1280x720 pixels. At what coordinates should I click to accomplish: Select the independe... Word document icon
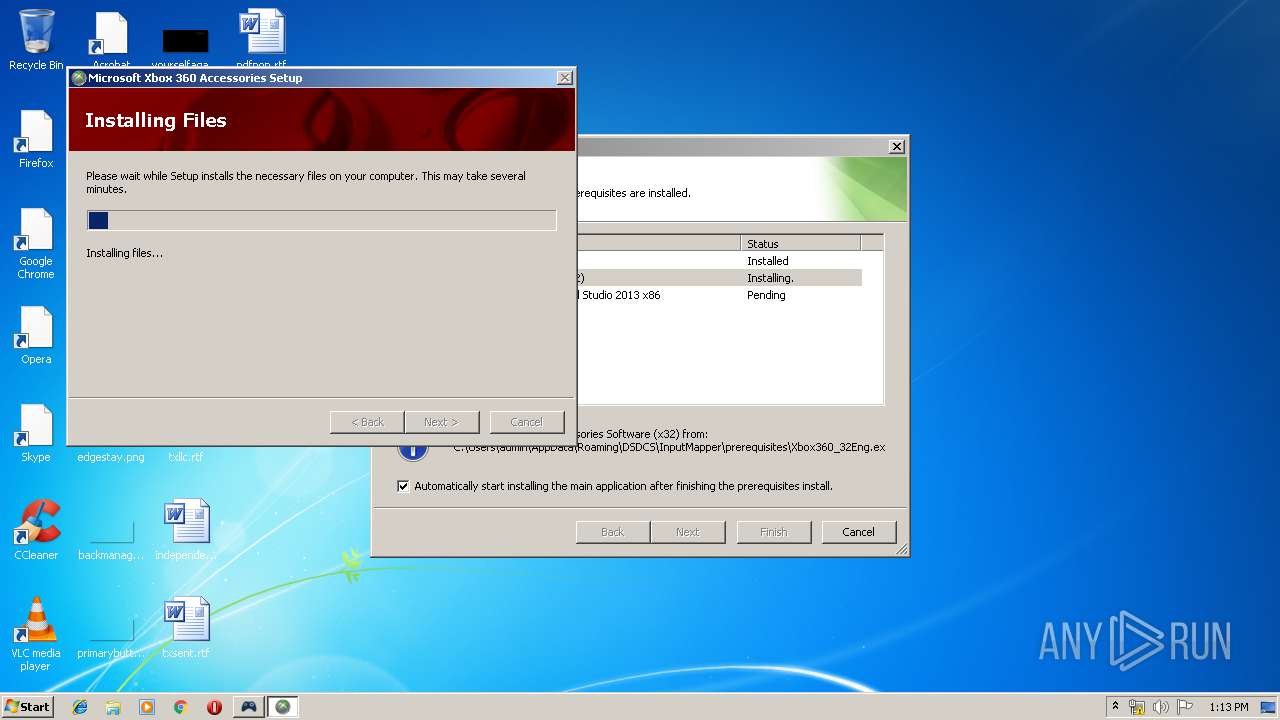[186, 530]
